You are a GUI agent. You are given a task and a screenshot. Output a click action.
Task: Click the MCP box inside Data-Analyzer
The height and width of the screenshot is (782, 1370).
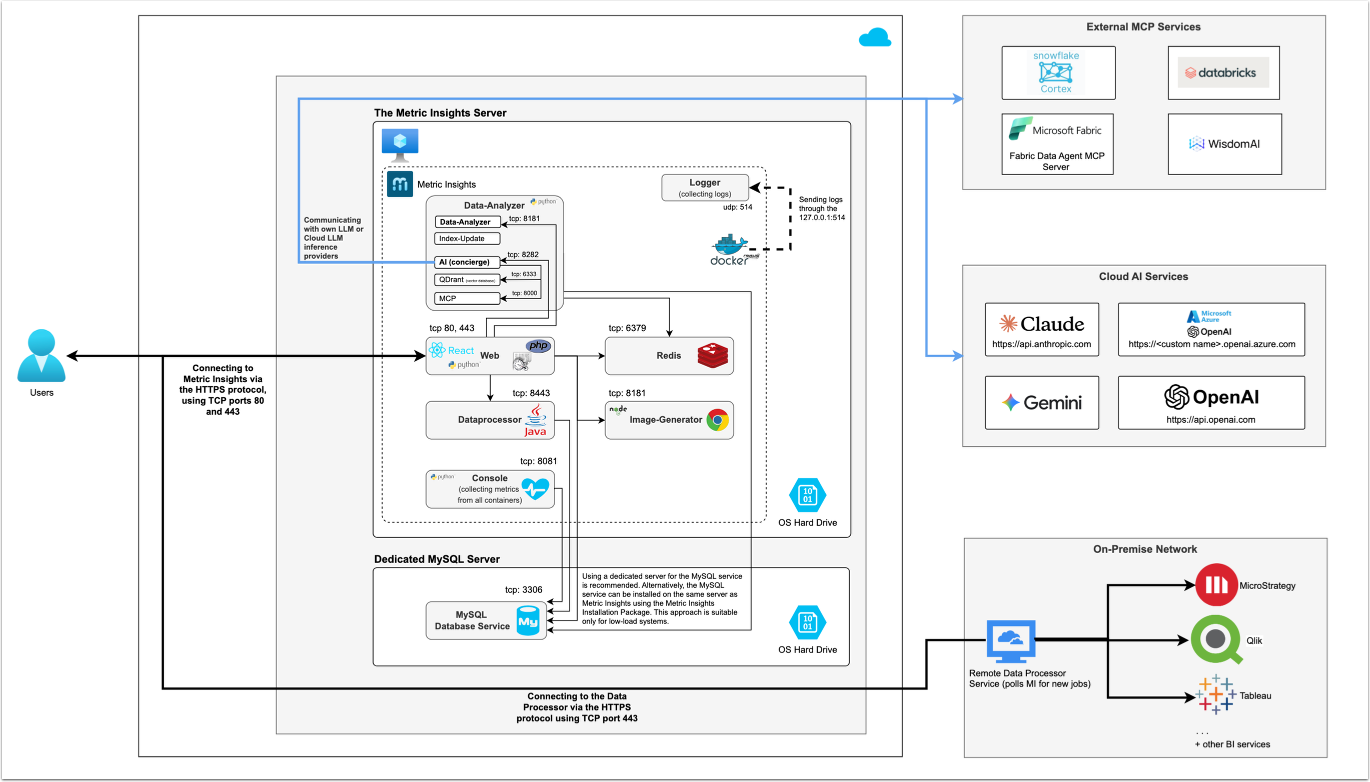pyautogui.click(x=466, y=298)
